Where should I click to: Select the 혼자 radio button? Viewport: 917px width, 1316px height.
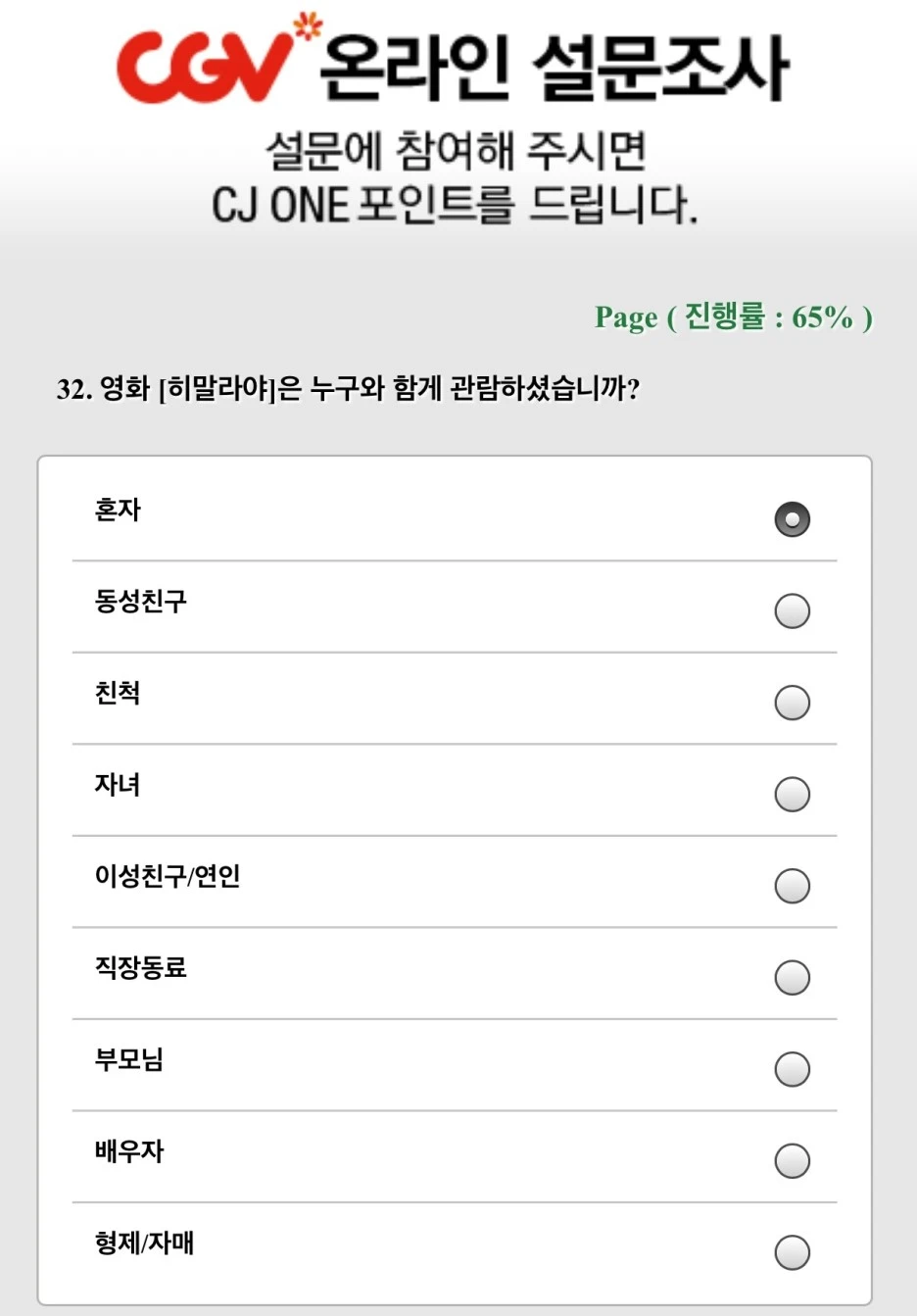click(792, 519)
